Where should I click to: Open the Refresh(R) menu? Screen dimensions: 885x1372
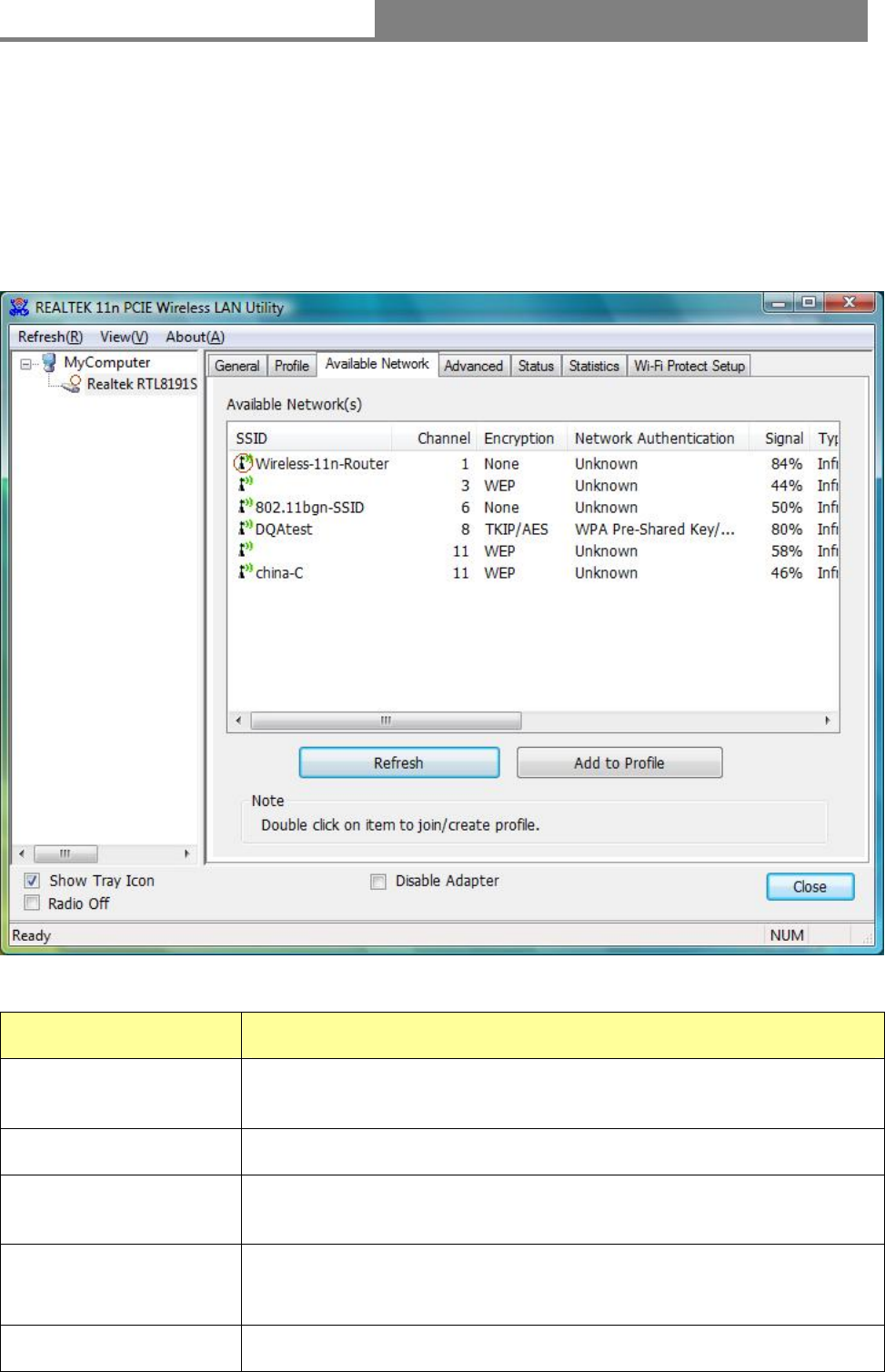click(x=50, y=337)
